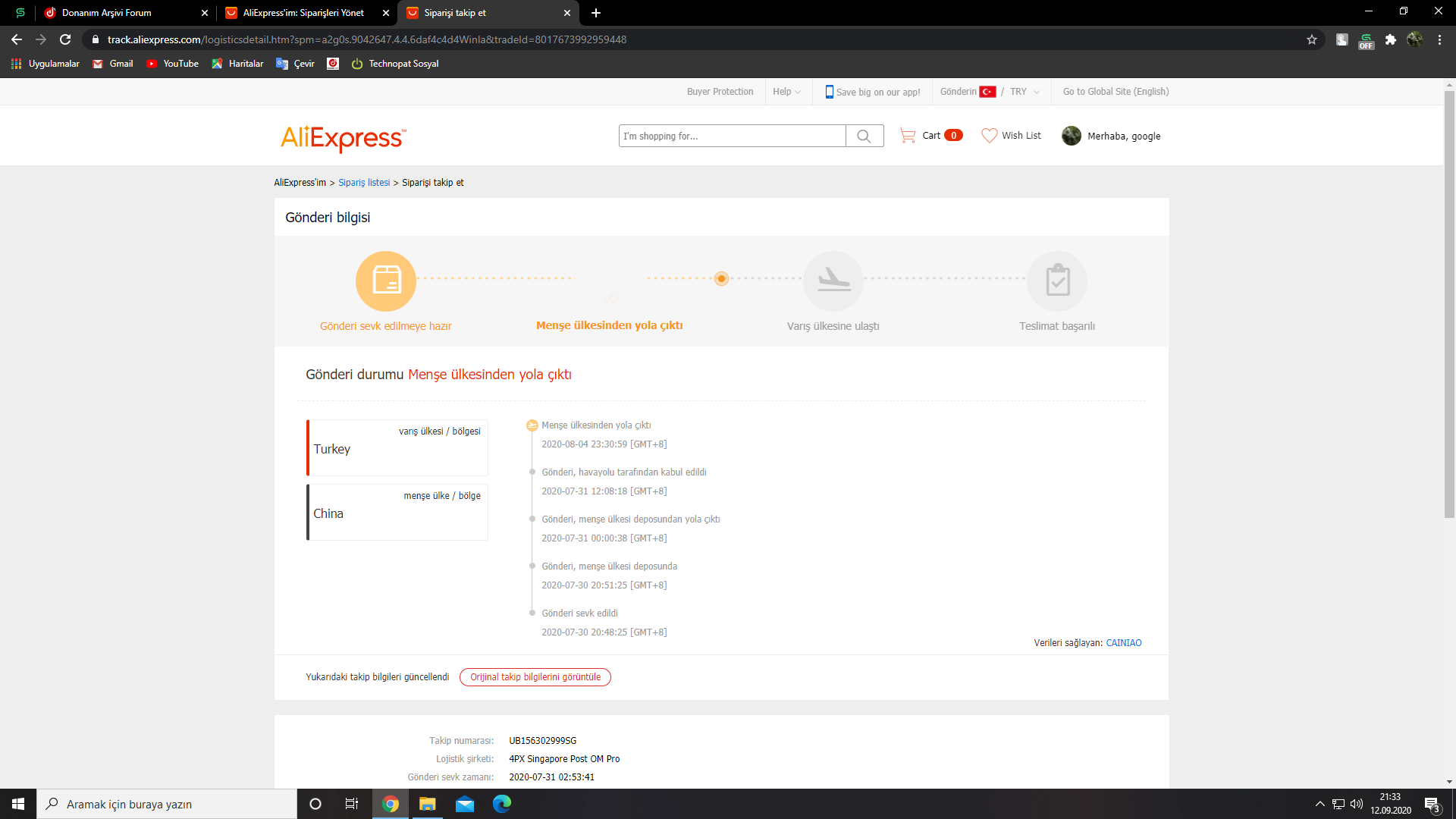
Task: Bookmark page with star icon
Action: pyautogui.click(x=1312, y=39)
